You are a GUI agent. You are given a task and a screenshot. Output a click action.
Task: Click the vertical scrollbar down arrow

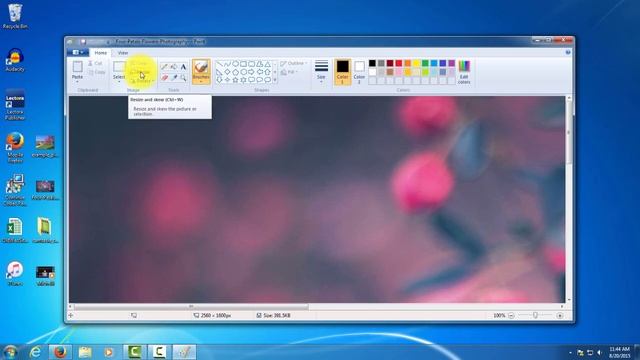569,300
